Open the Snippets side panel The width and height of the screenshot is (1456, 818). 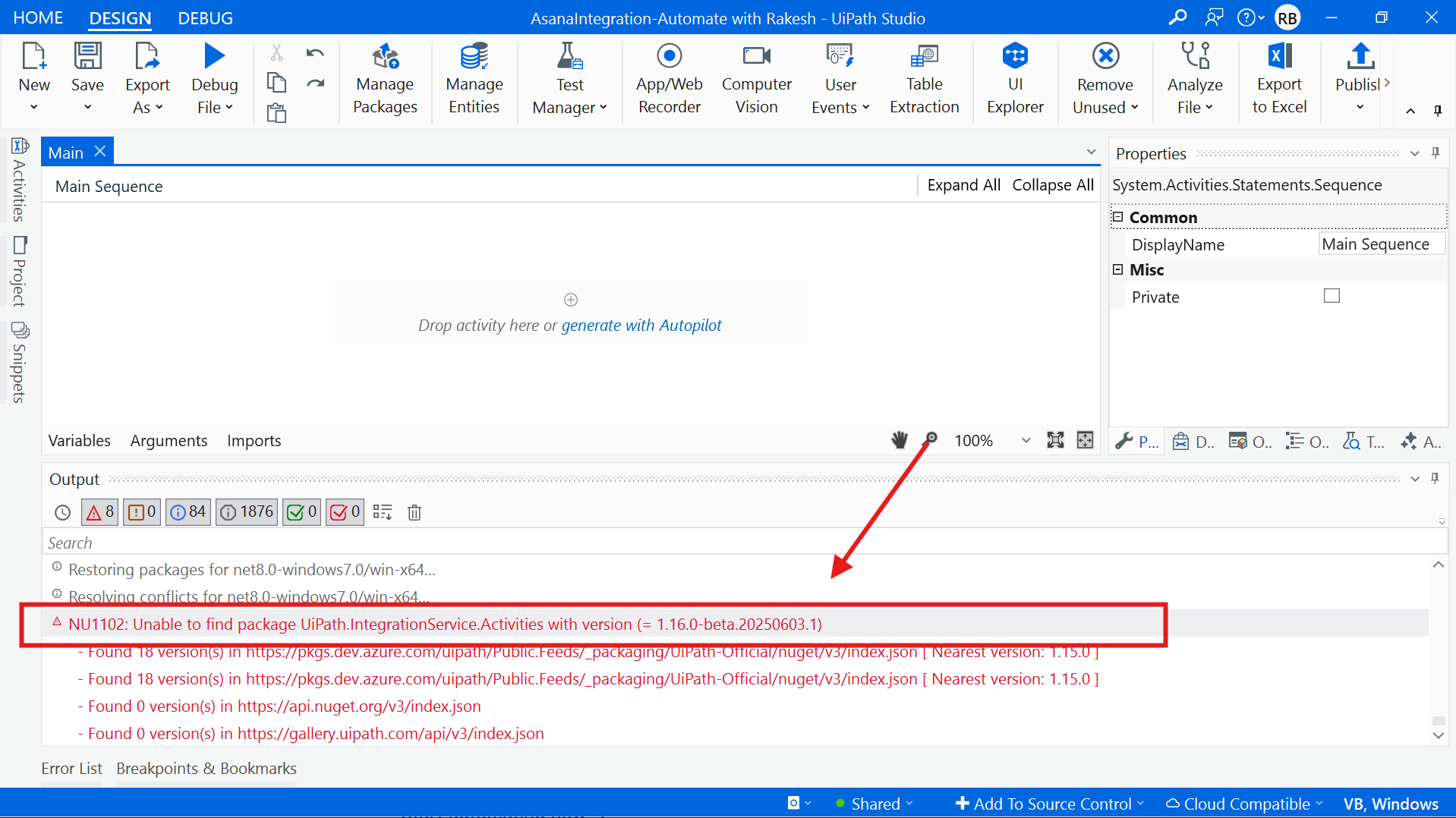pyautogui.click(x=19, y=363)
